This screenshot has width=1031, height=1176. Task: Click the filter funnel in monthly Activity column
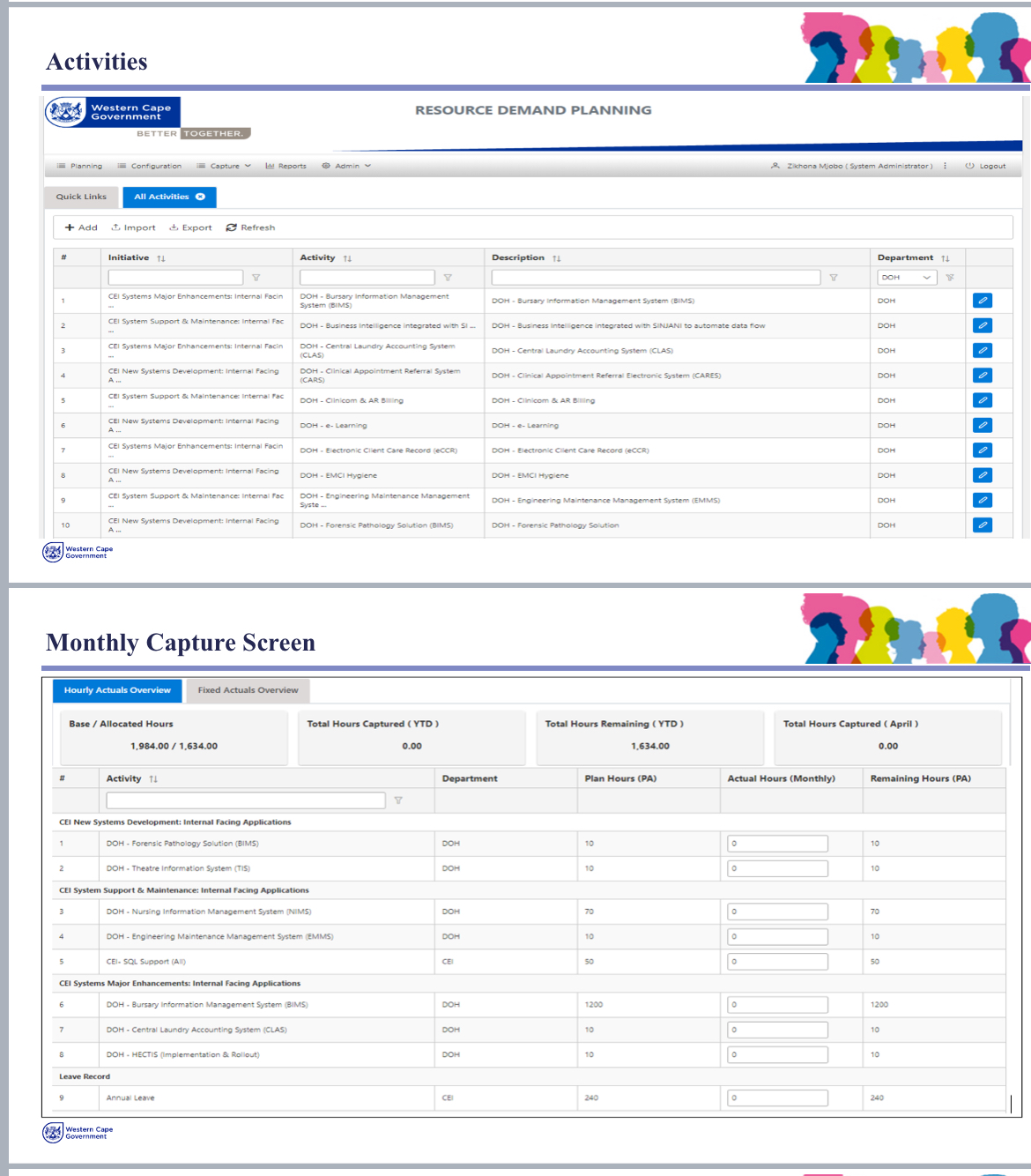(x=398, y=800)
